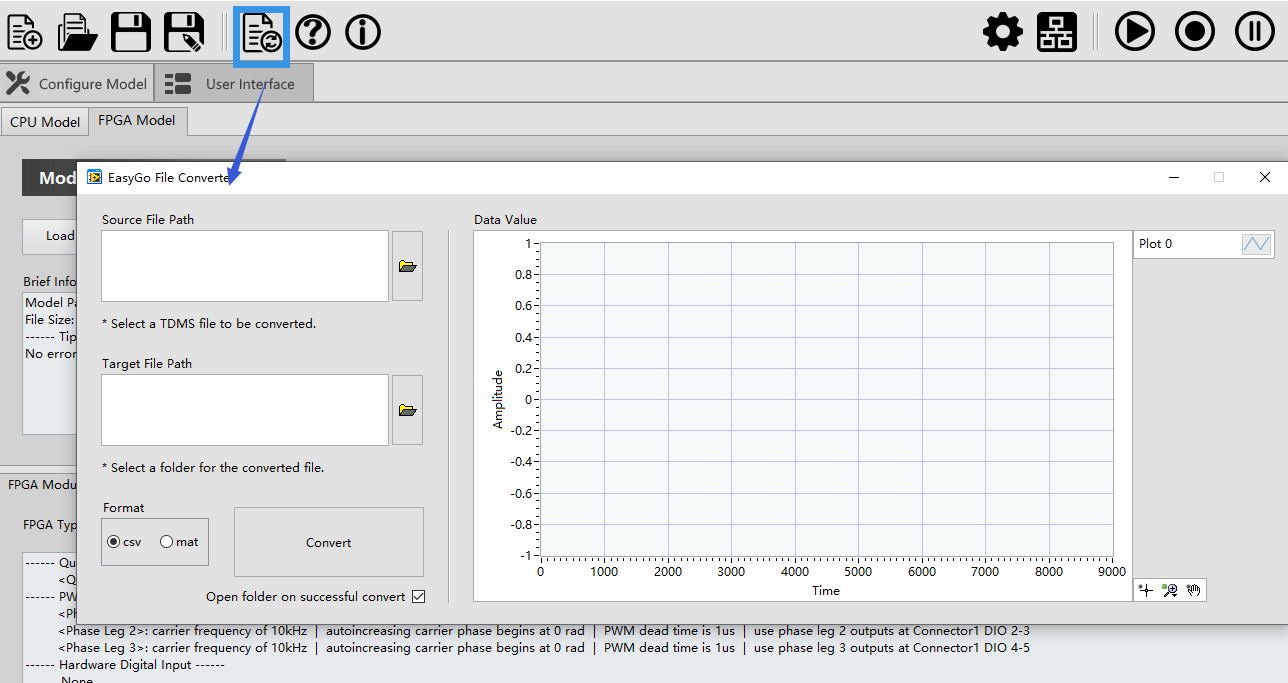The width and height of the screenshot is (1288, 683).
Task: Open the help question mark
Action: (x=313, y=32)
